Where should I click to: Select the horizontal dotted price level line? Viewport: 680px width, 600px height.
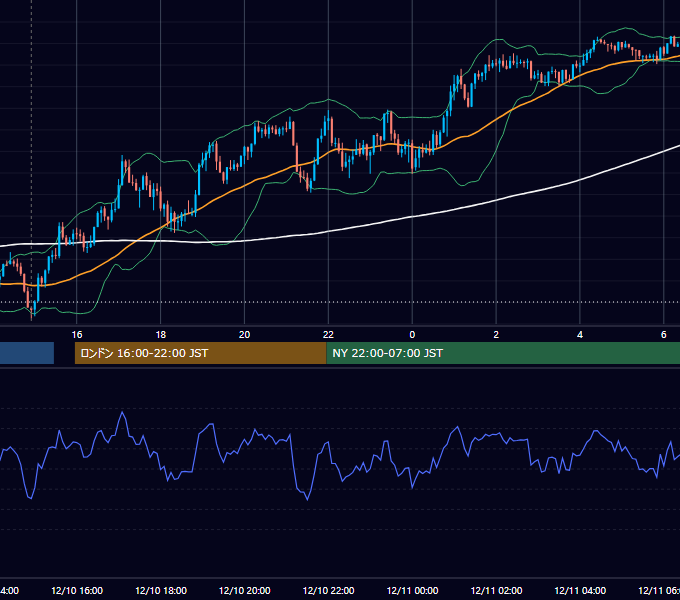point(340,302)
